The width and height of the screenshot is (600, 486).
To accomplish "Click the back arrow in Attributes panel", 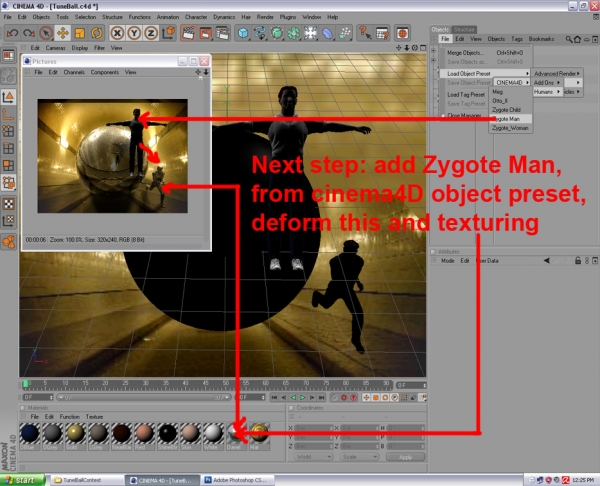I will (x=546, y=261).
